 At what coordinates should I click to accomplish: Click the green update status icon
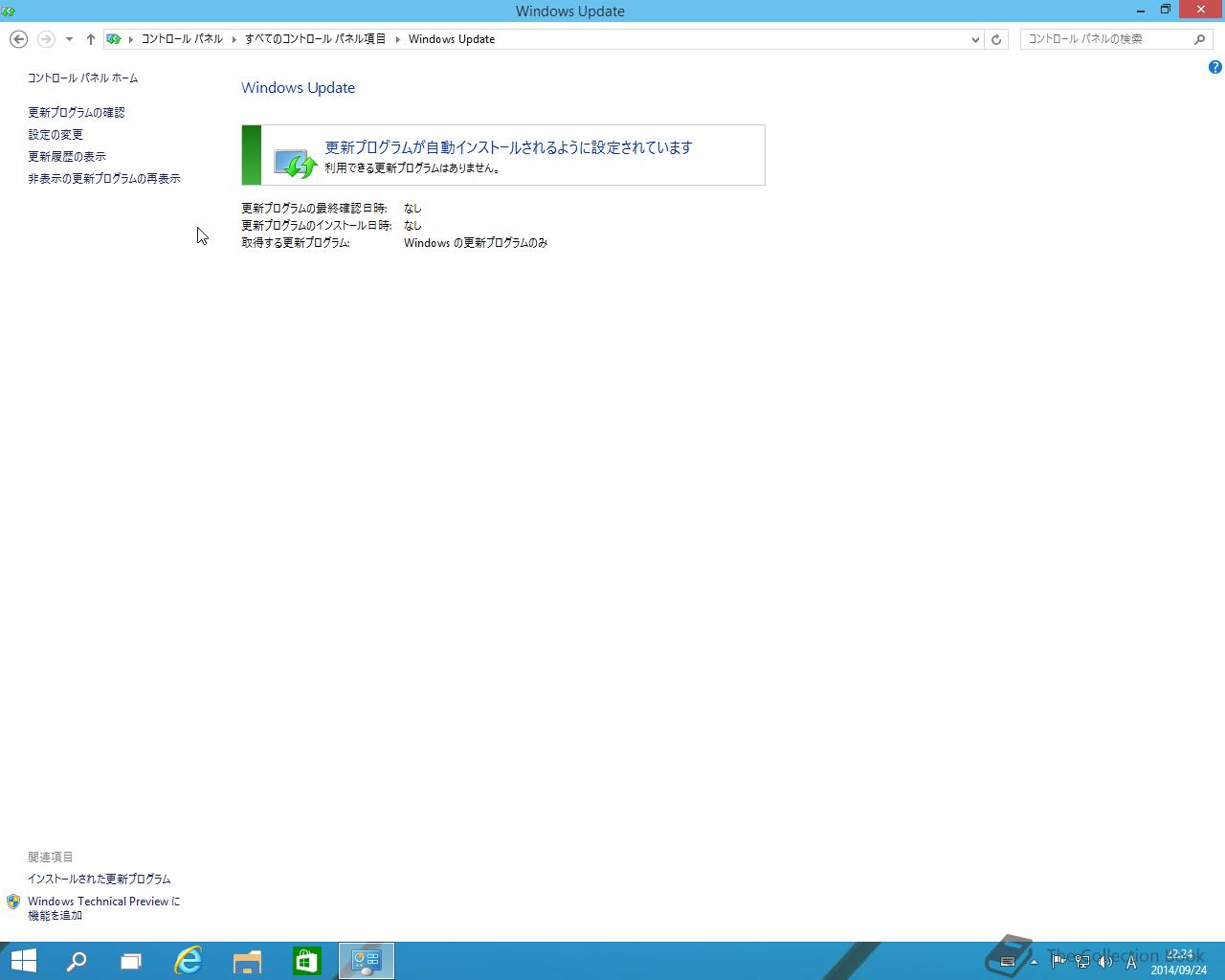click(x=295, y=163)
